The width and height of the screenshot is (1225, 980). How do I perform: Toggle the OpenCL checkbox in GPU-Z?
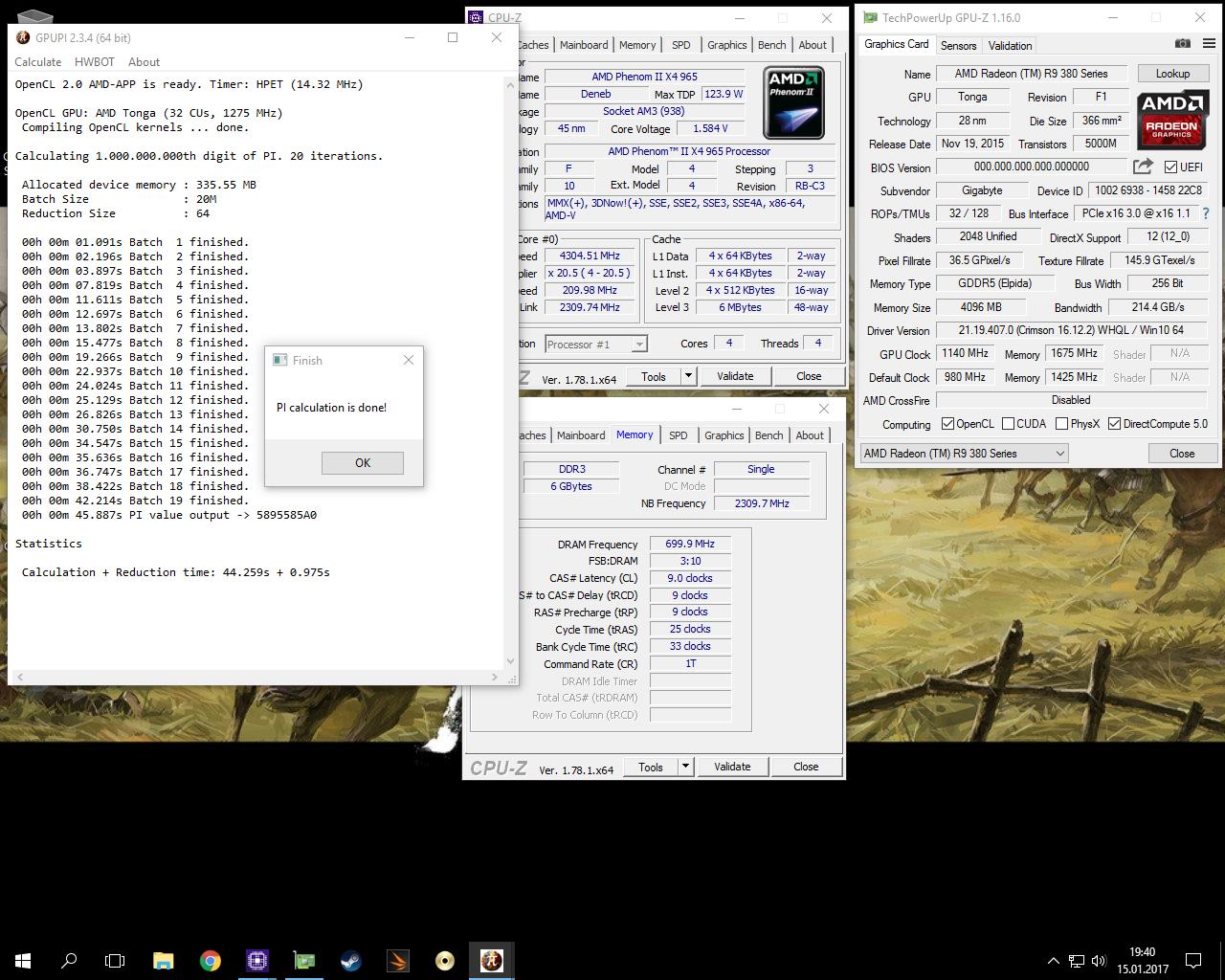[x=947, y=424]
